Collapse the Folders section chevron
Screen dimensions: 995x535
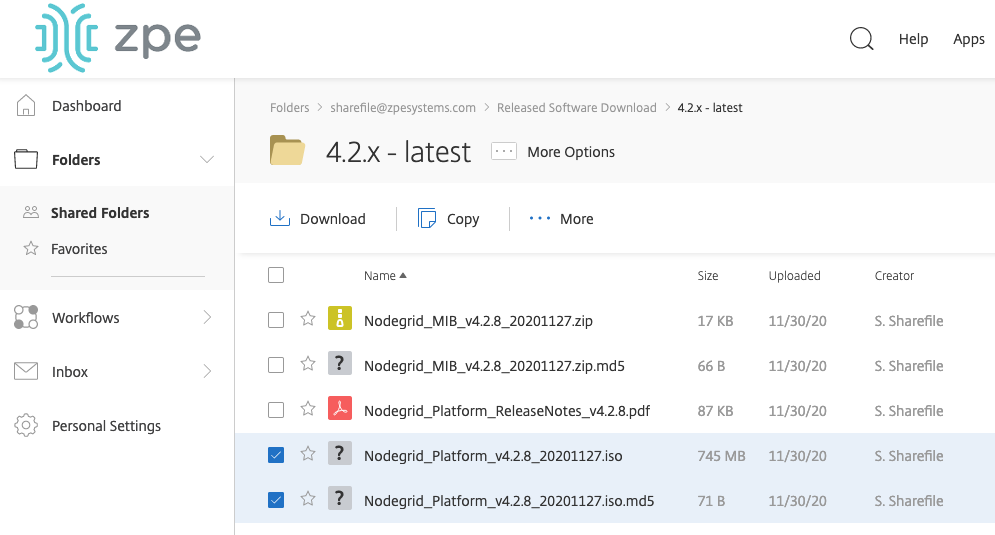click(x=207, y=159)
